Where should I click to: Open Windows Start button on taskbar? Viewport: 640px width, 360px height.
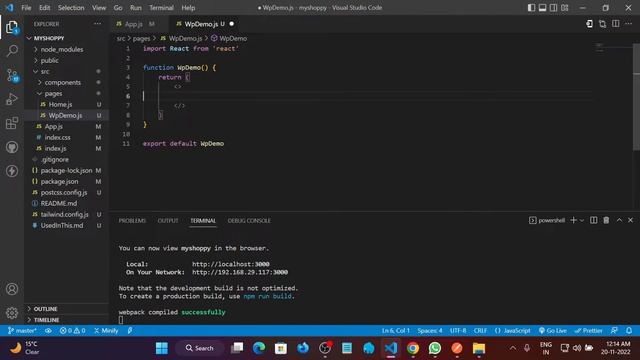(x=162, y=348)
